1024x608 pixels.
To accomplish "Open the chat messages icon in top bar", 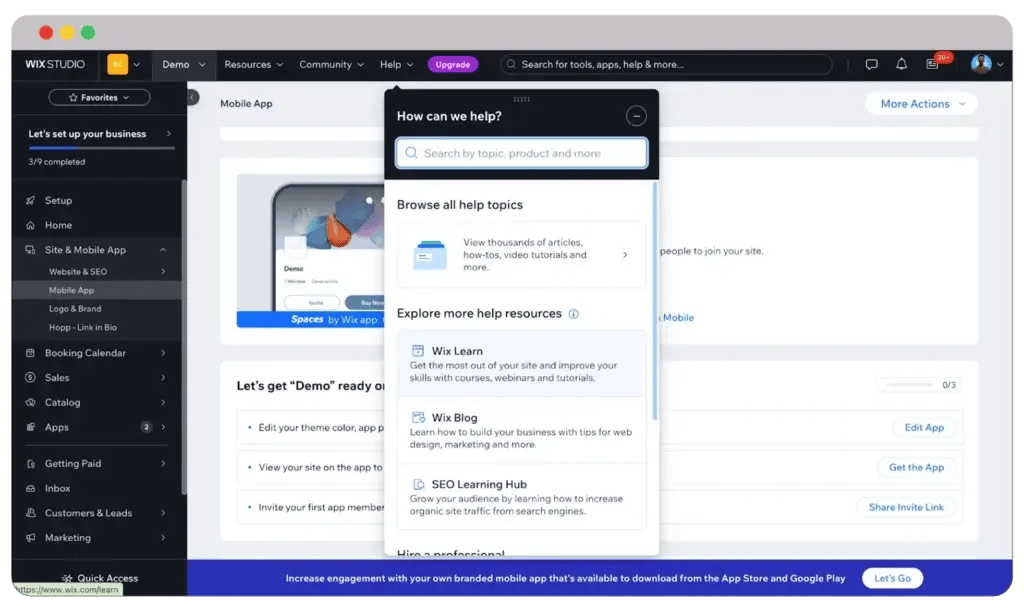I will pos(871,65).
